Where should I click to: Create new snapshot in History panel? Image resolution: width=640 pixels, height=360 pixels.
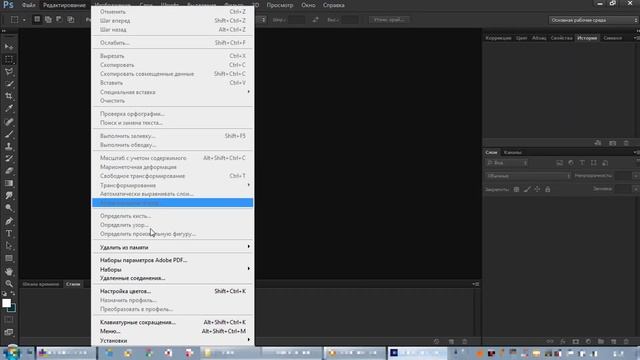click(612, 143)
